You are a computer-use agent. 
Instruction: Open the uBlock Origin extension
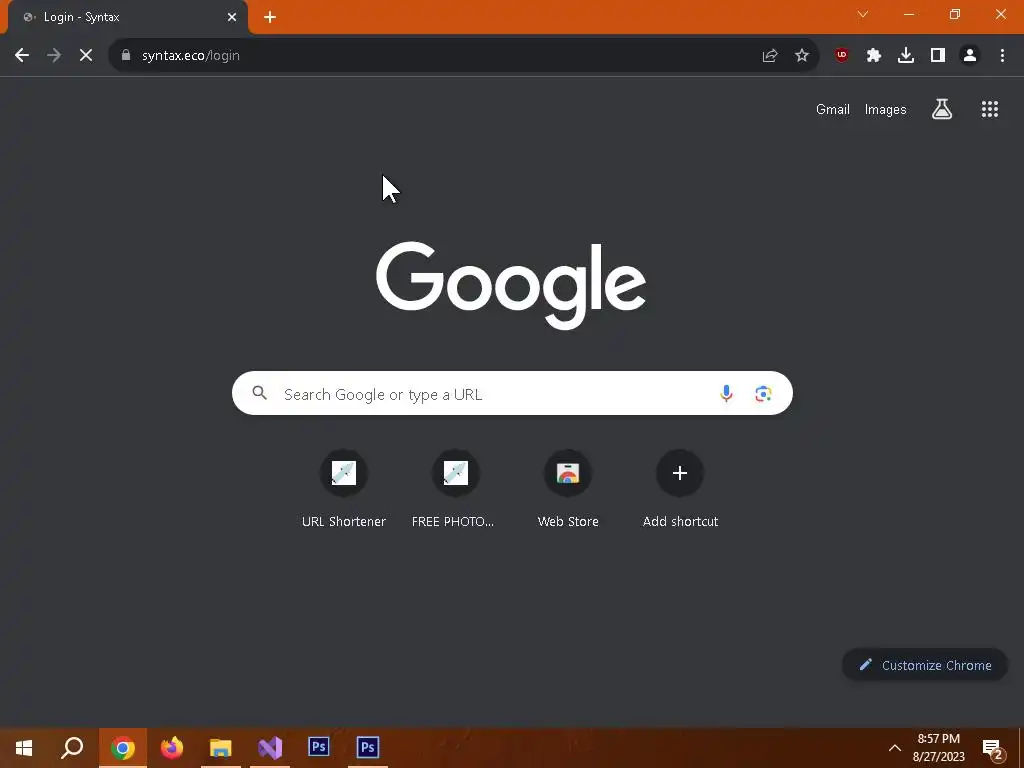pyautogui.click(x=842, y=56)
